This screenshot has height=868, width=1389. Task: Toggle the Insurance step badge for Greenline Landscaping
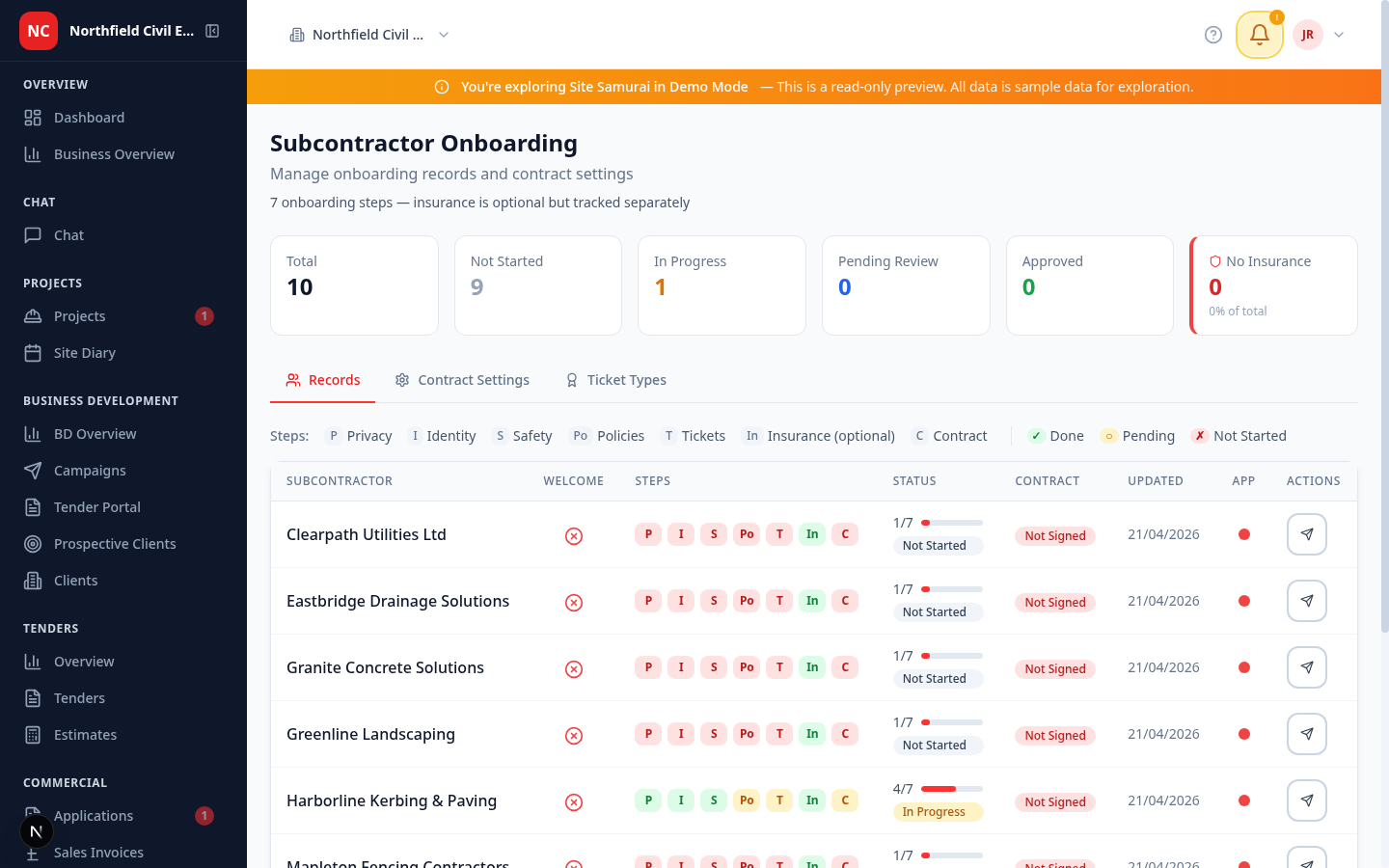pos(812,733)
